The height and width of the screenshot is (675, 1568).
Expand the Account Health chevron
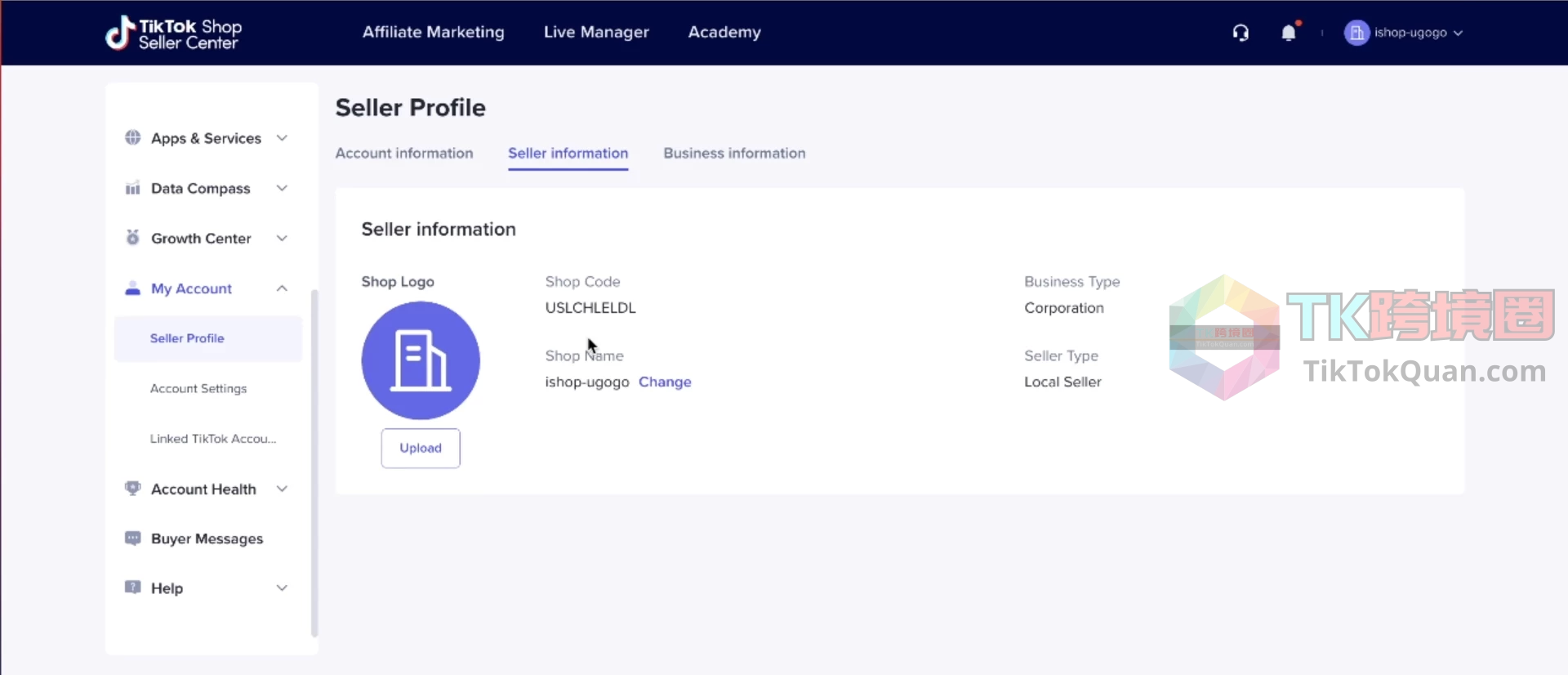coord(282,489)
